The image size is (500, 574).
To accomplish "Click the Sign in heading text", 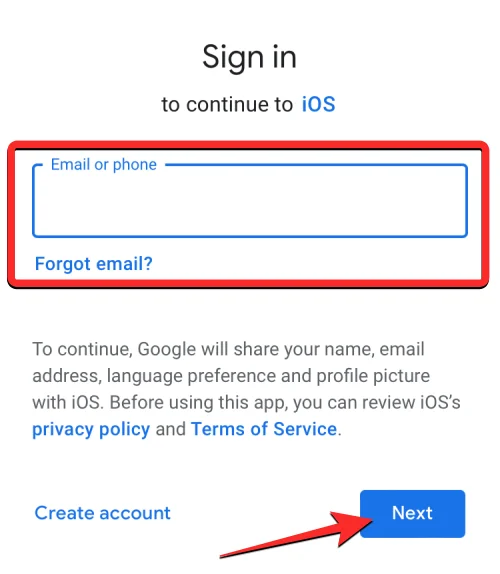I will [249, 57].
